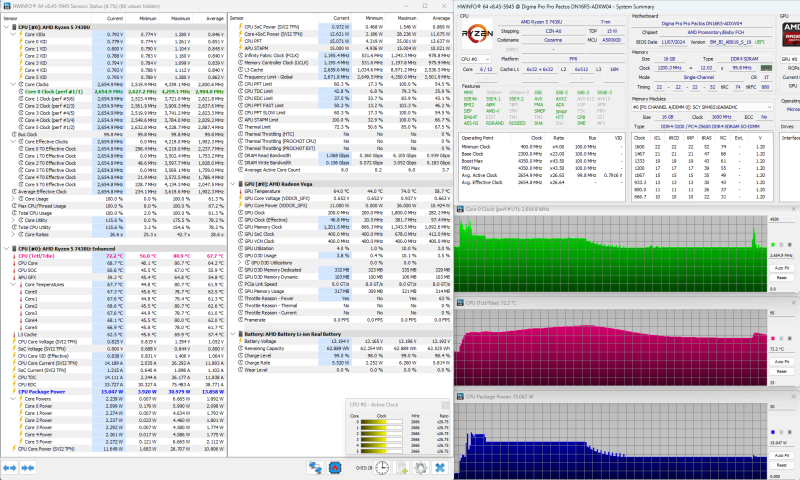Collapse the GPU [#0] AMD Radeon Vega section

(x=233, y=184)
